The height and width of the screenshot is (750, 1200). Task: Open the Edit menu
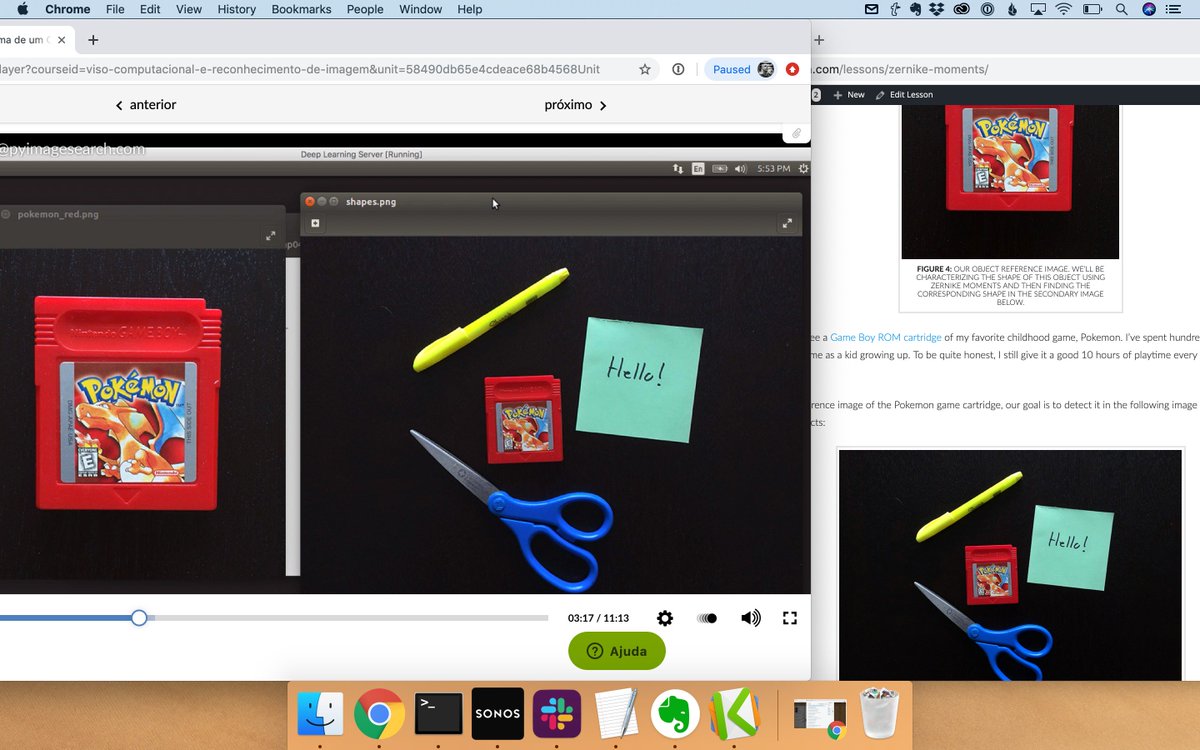click(x=150, y=9)
